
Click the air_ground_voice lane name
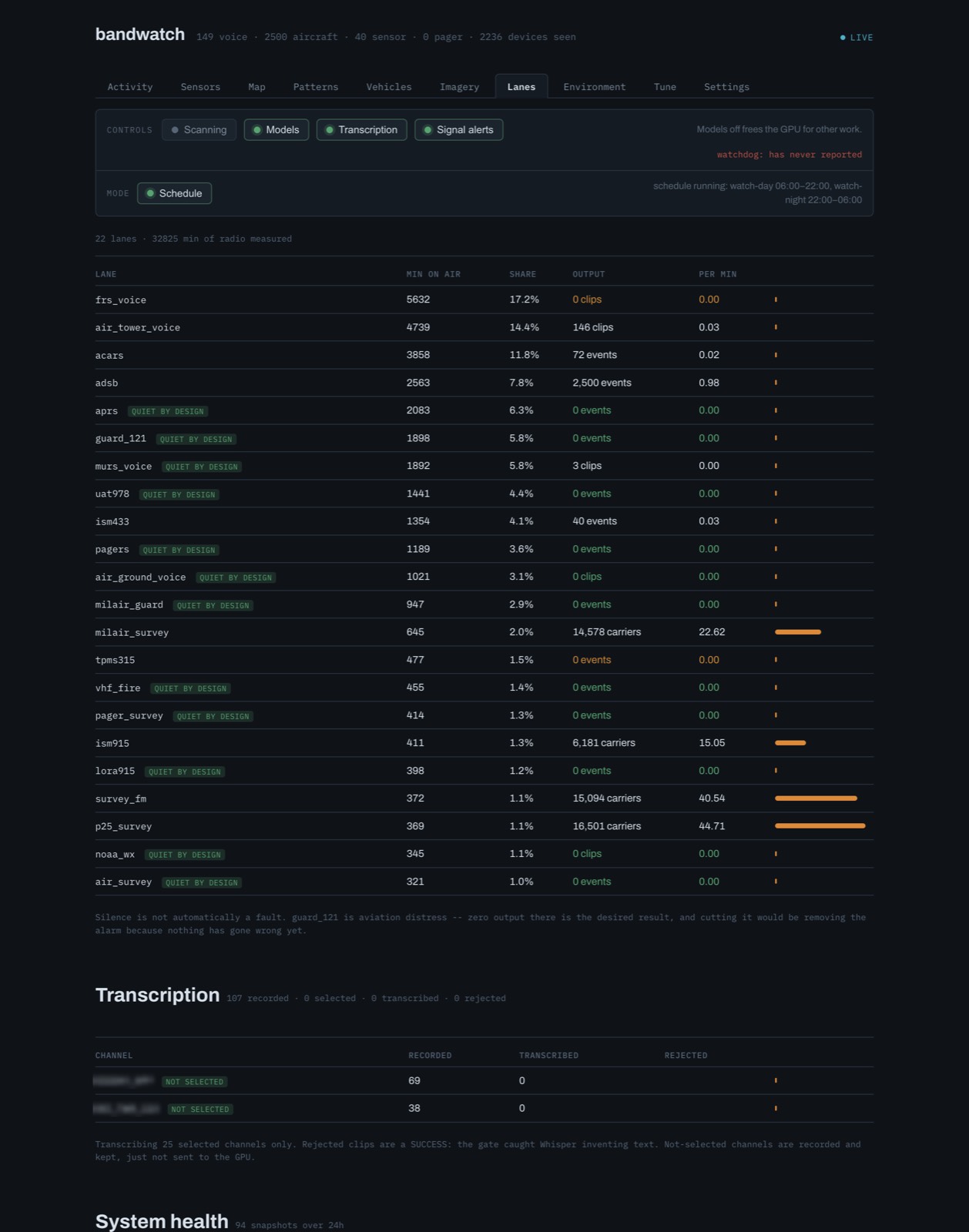click(140, 577)
